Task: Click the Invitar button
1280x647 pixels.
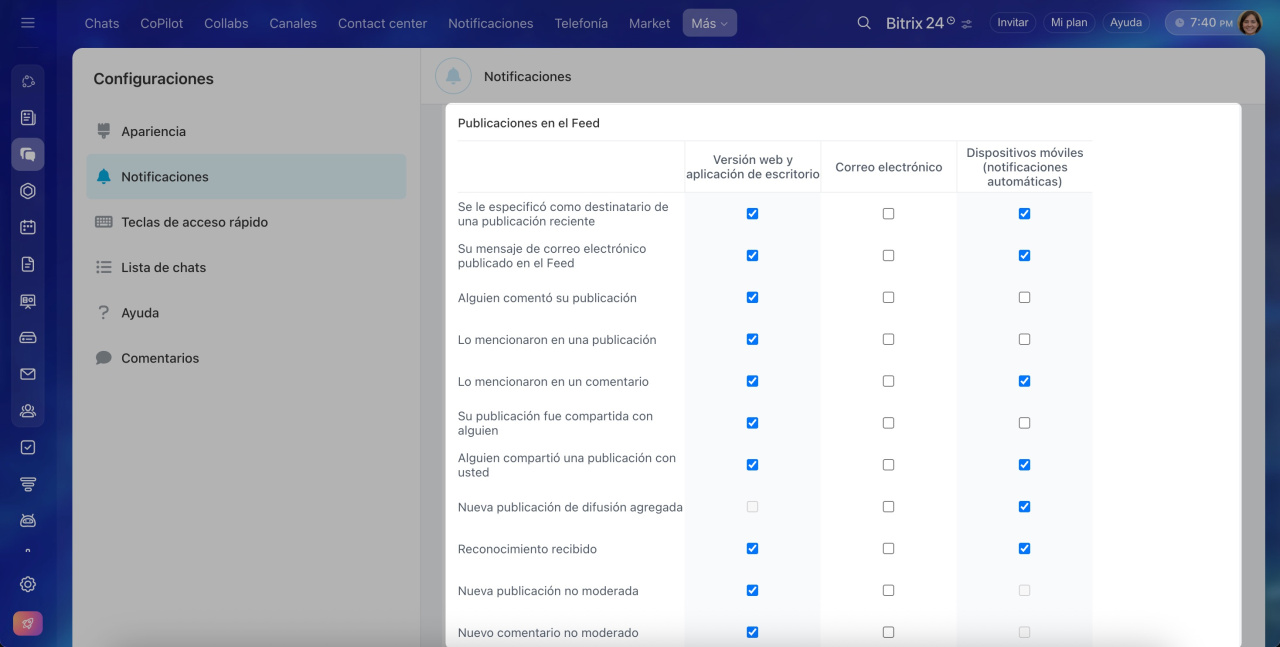Action: click(x=1012, y=22)
